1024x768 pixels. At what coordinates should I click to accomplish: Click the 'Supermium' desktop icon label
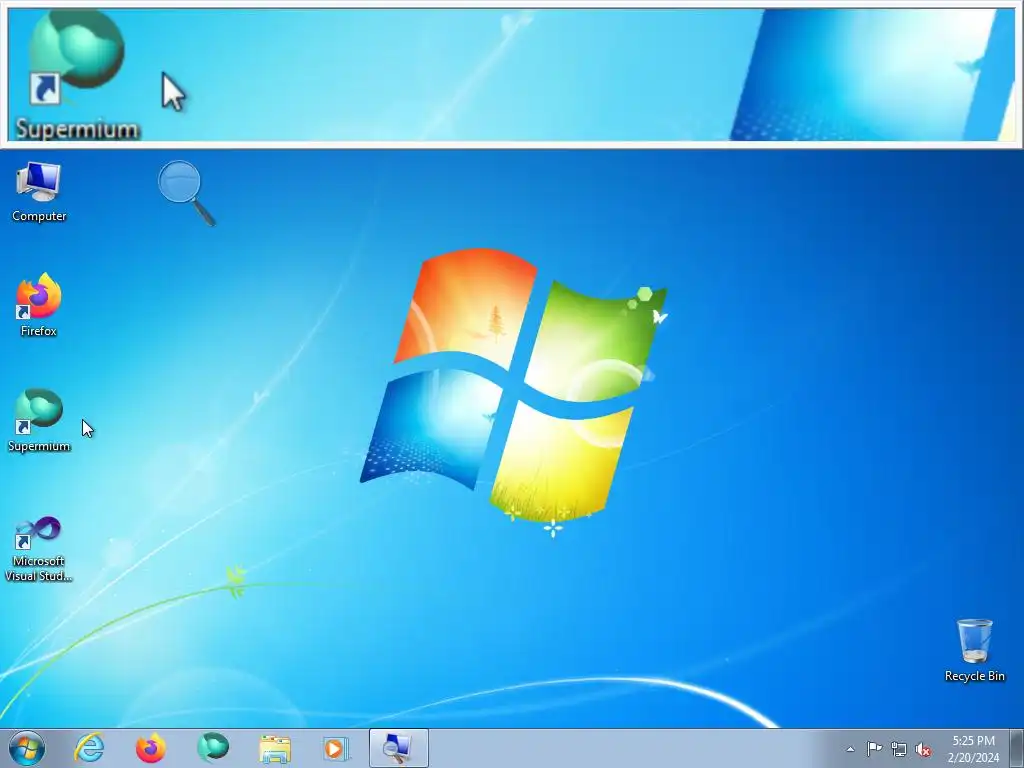[x=39, y=446]
